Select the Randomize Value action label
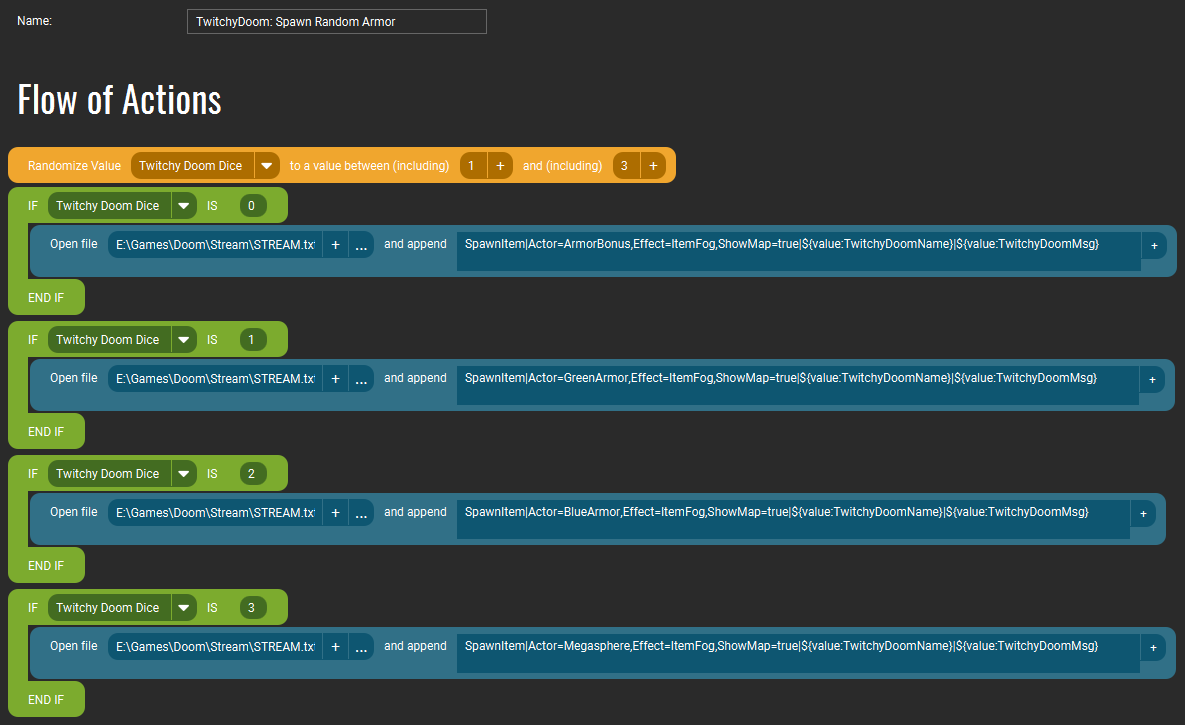The width and height of the screenshot is (1185, 725). tap(74, 166)
